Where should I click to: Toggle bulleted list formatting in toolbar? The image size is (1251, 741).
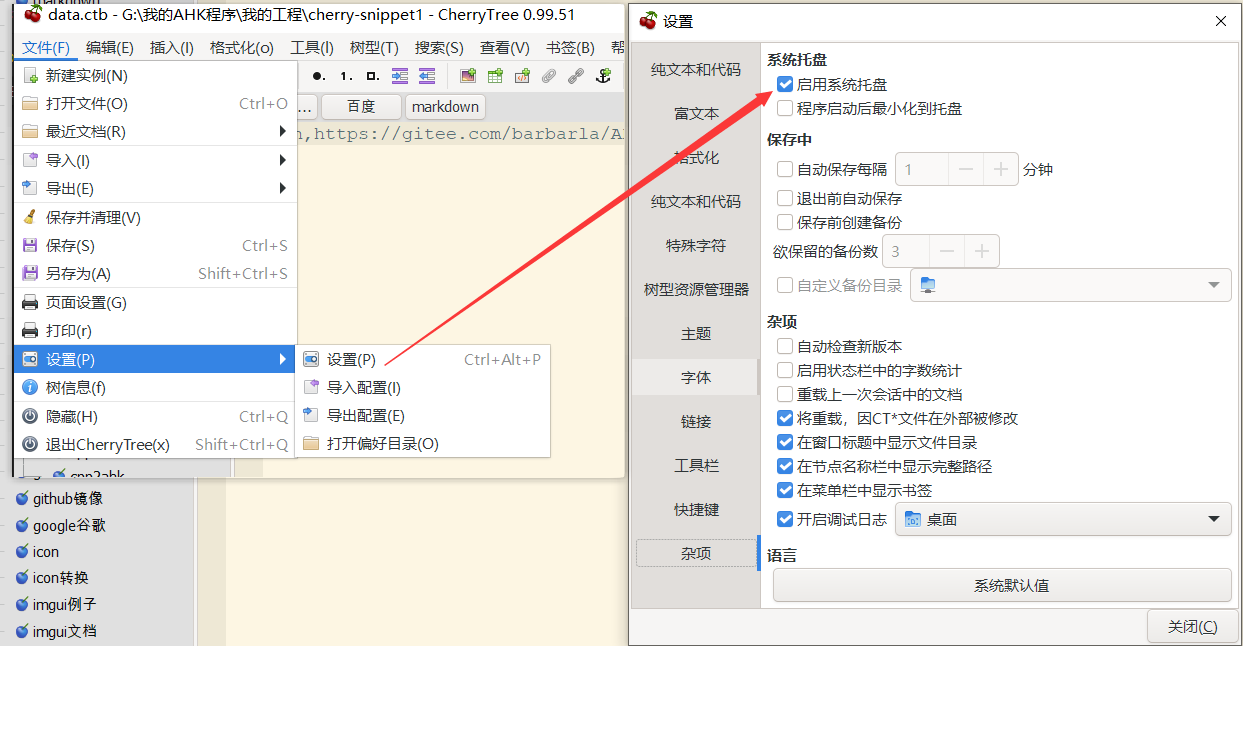318,76
